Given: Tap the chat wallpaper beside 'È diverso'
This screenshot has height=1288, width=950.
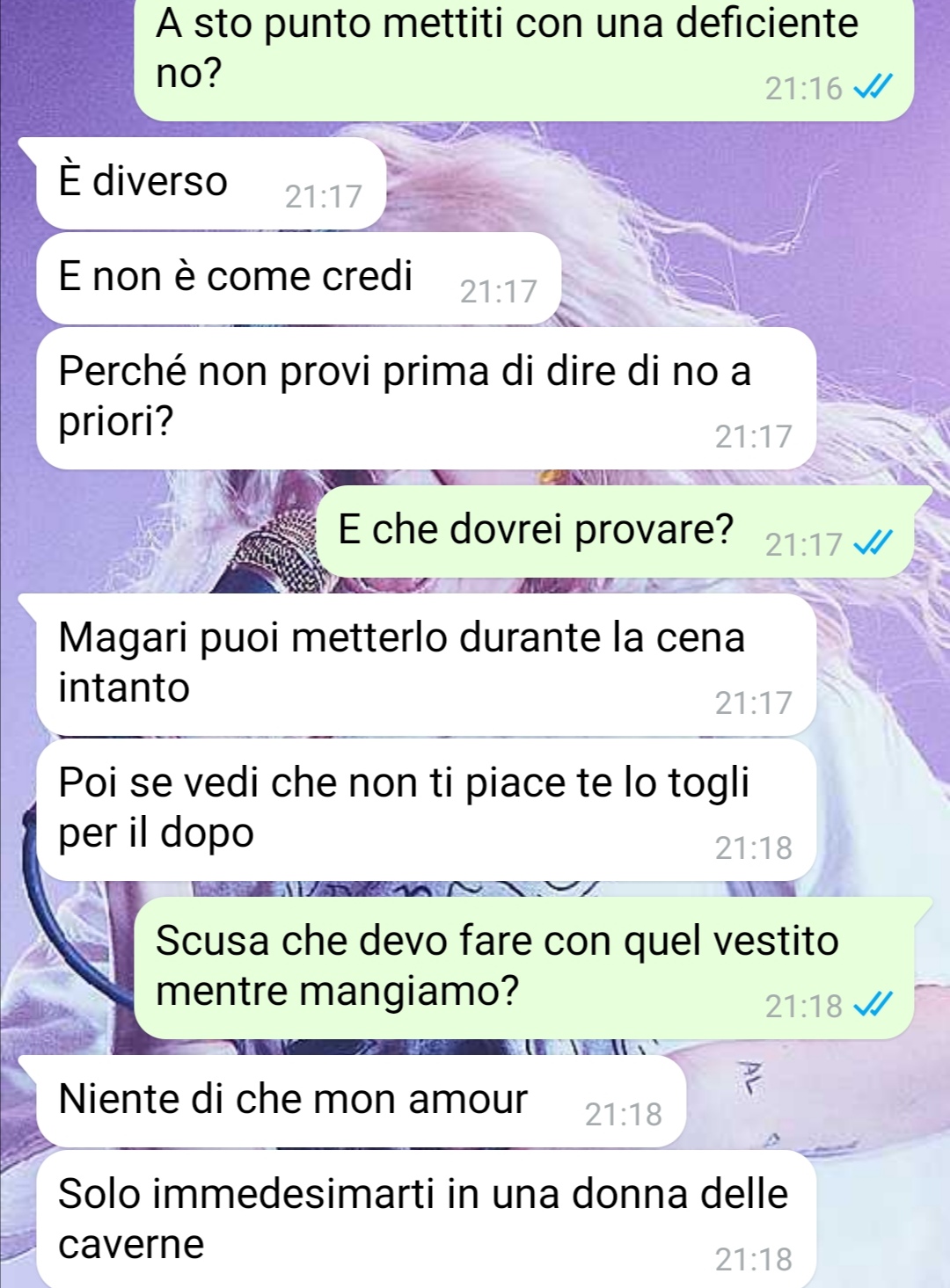Looking at the screenshot, I should [x=660, y=185].
